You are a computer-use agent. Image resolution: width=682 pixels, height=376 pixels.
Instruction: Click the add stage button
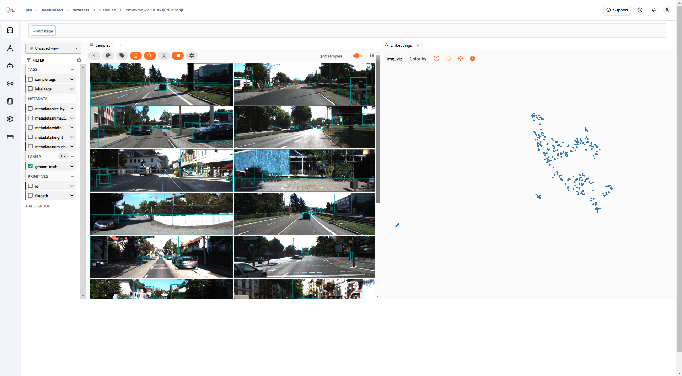pyautogui.click(x=43, y=31)
